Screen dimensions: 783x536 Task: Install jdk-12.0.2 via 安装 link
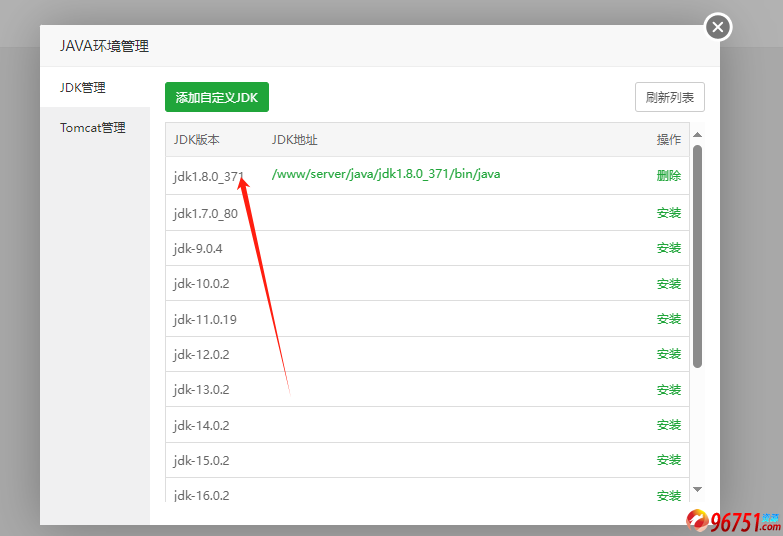pos(669,354)
